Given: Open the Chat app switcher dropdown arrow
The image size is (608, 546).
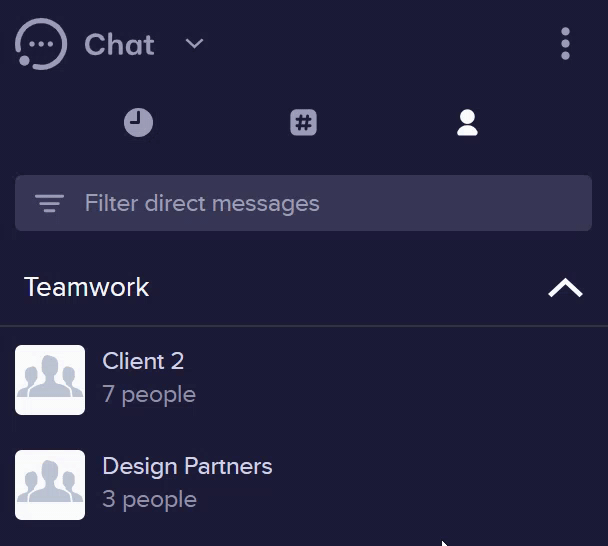Looking at the screenshot, I should pyautogui.click(x=194, y=44).
